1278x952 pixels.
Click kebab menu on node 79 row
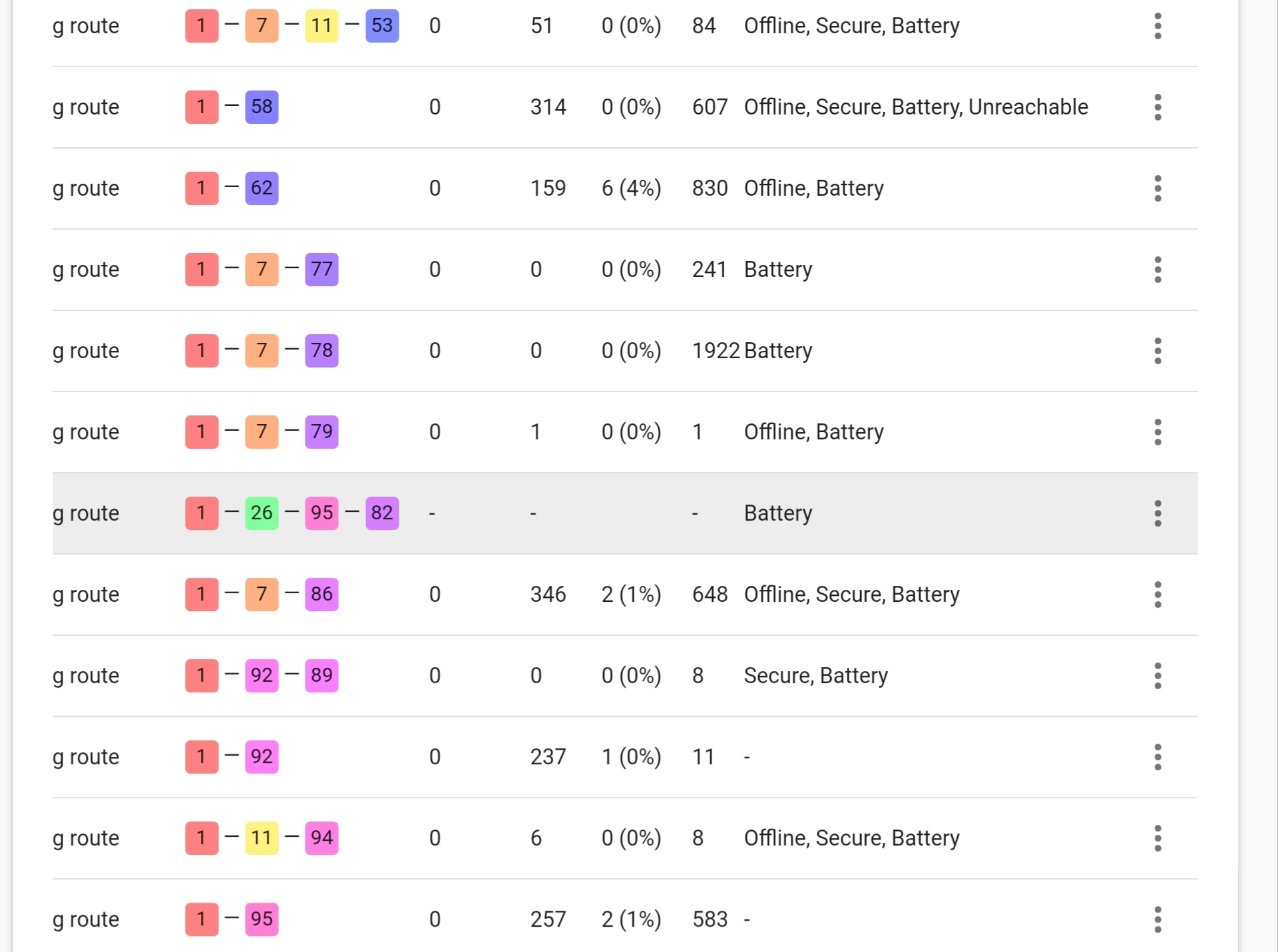tap(1158, 432)
